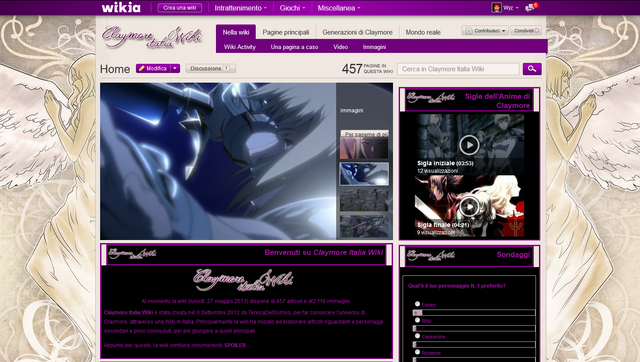The image size is (640, 362).
Task: Click the main slideshow image
Action: coord(218,161)
